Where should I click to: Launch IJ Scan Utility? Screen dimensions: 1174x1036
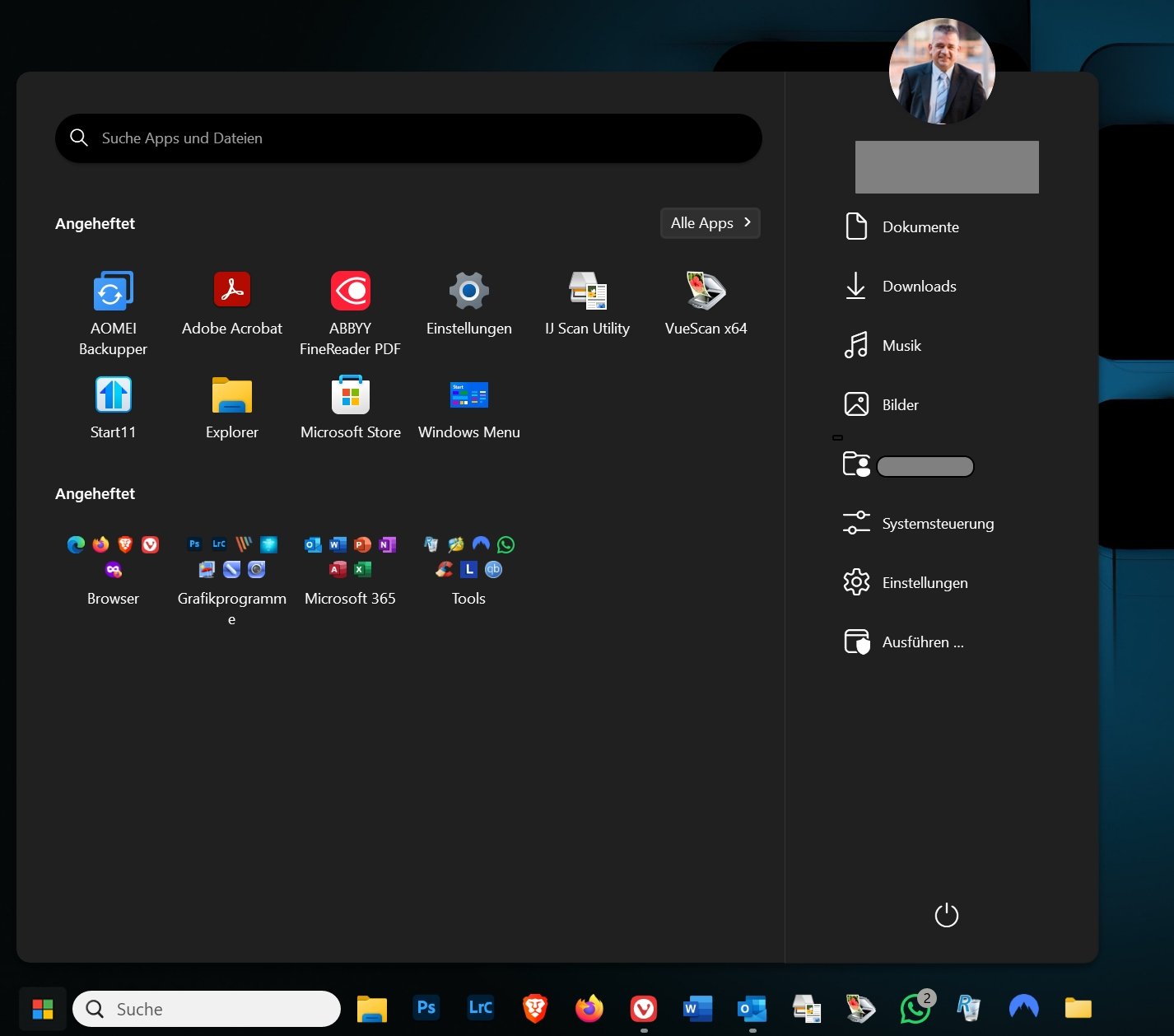click(x=587, y=303)
